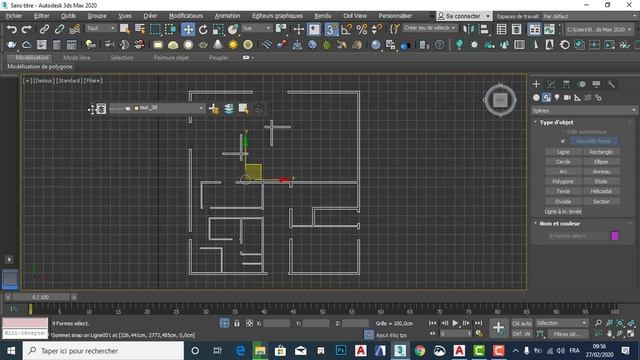Activate the Select and Scale tool
The width and height of the screenshot is (640, 360).
point(218,29)
